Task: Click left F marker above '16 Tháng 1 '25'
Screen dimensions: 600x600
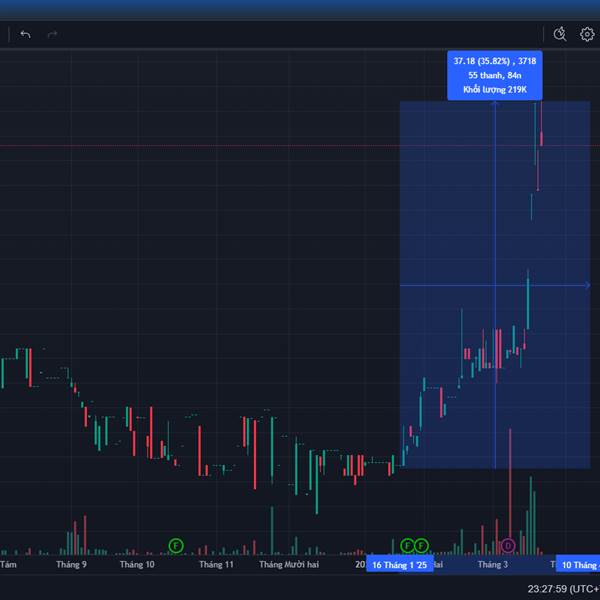Action: 408,545
